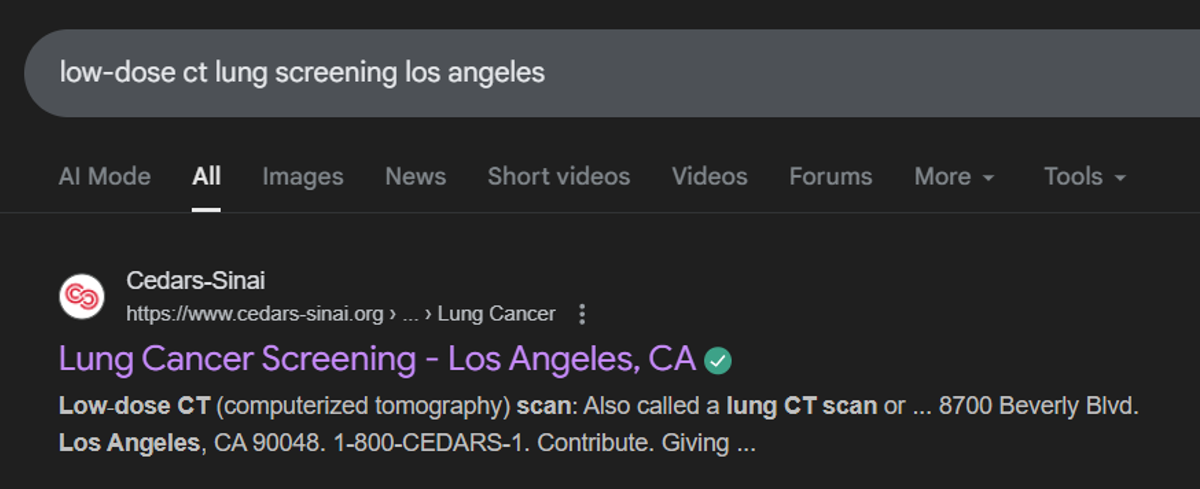Show Short videos results

[558, 177]
